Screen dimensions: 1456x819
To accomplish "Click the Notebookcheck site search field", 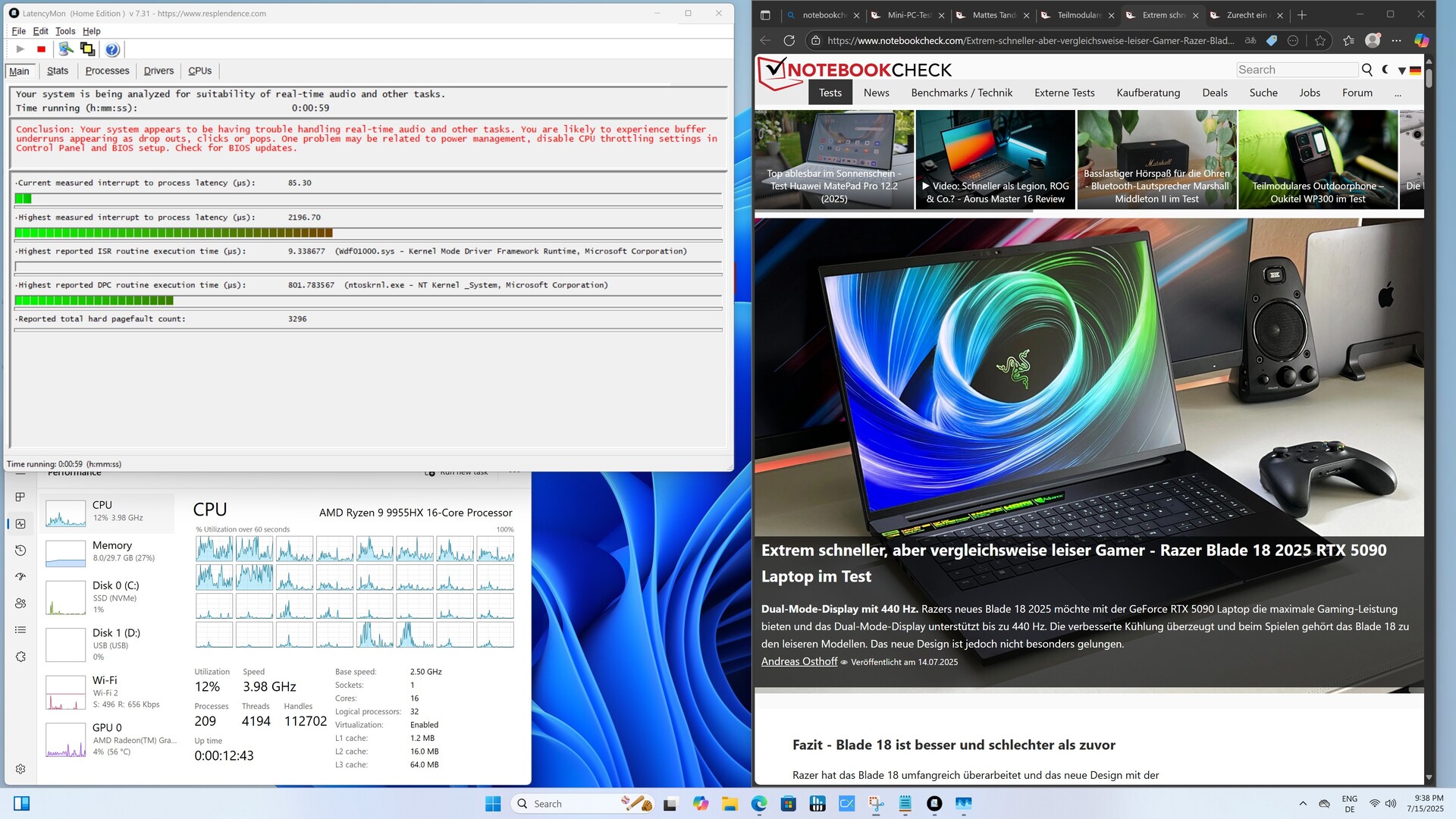I will tap(1297, 70).
